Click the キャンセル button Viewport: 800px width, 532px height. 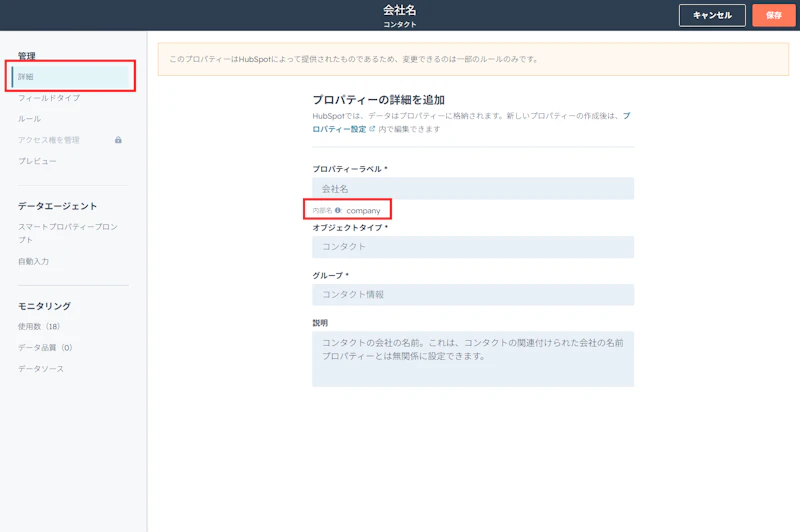(x=712, y=15)
